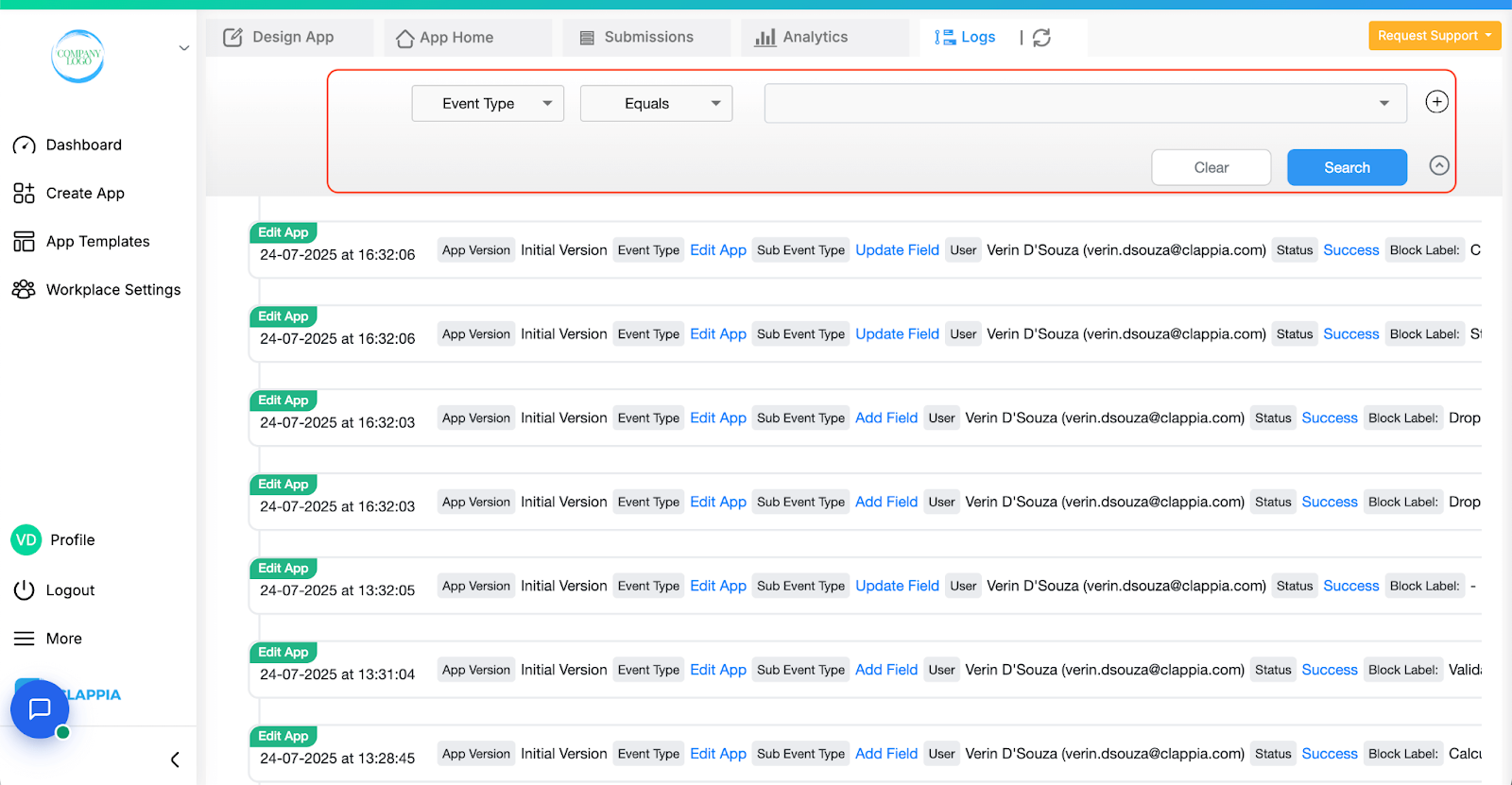Open the Event Type filter dropdown
Viewport: 1512px width, 785px height.
(488, 103)
